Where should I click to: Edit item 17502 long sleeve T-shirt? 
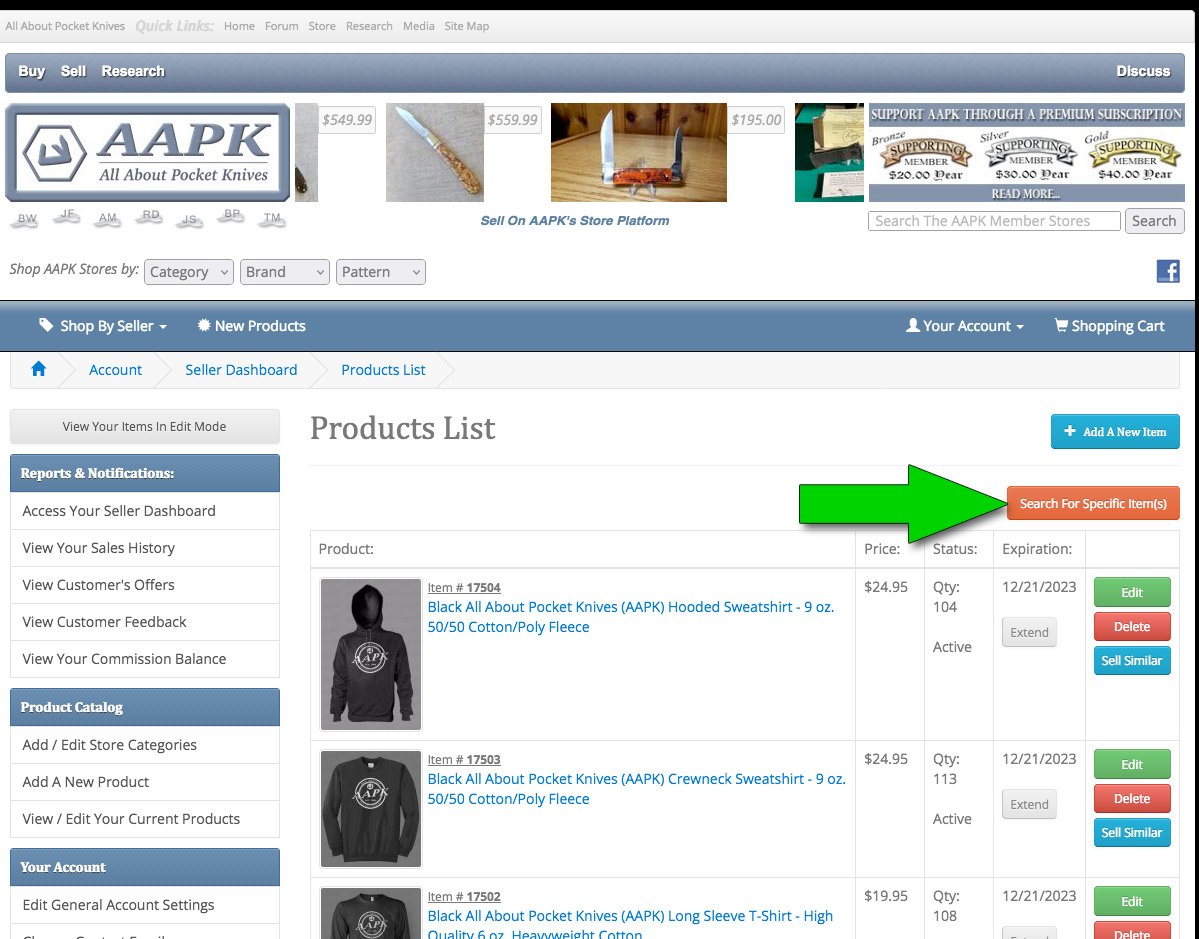tap(1132, 901)
